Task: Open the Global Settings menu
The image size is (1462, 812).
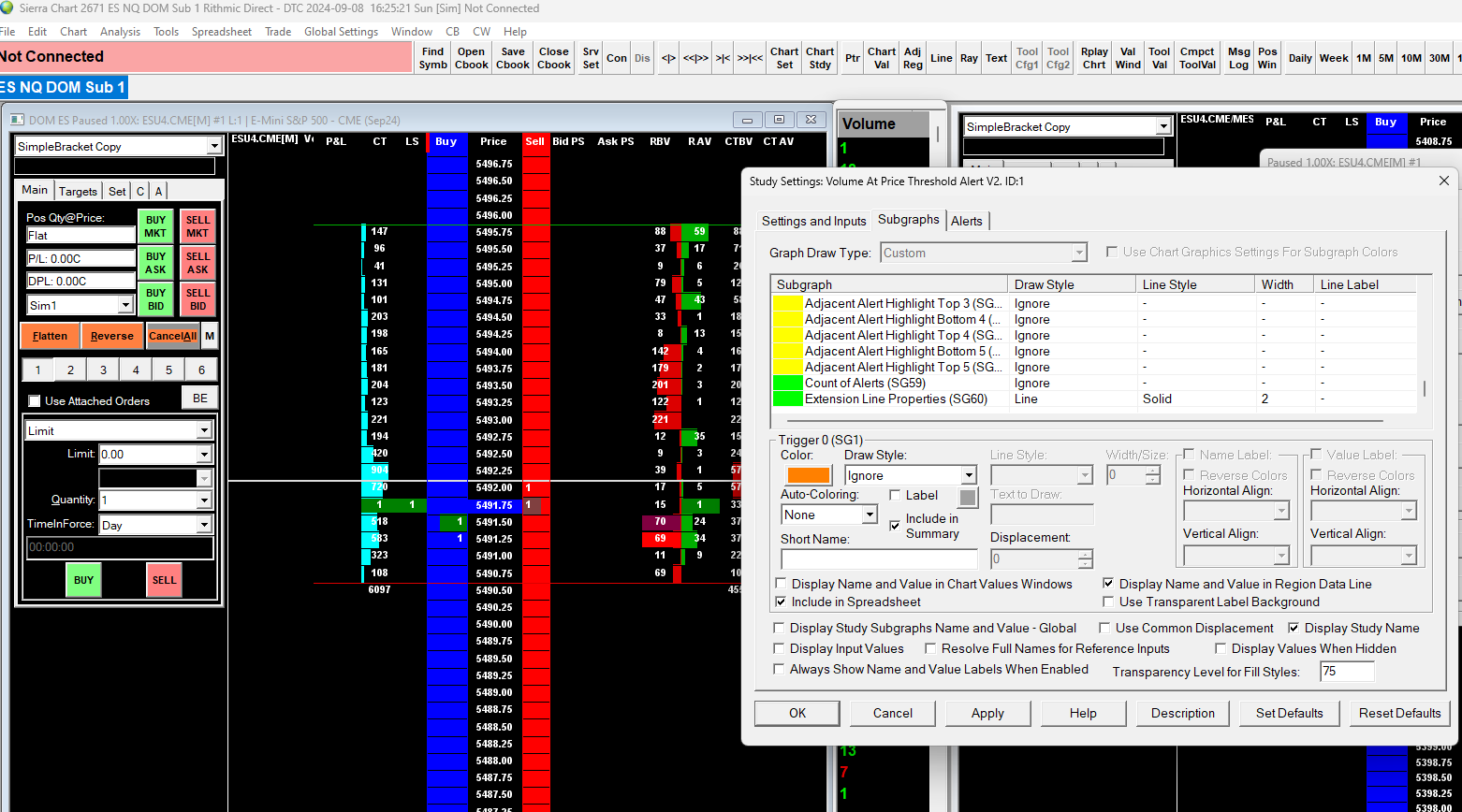Action: coord(341,32)
